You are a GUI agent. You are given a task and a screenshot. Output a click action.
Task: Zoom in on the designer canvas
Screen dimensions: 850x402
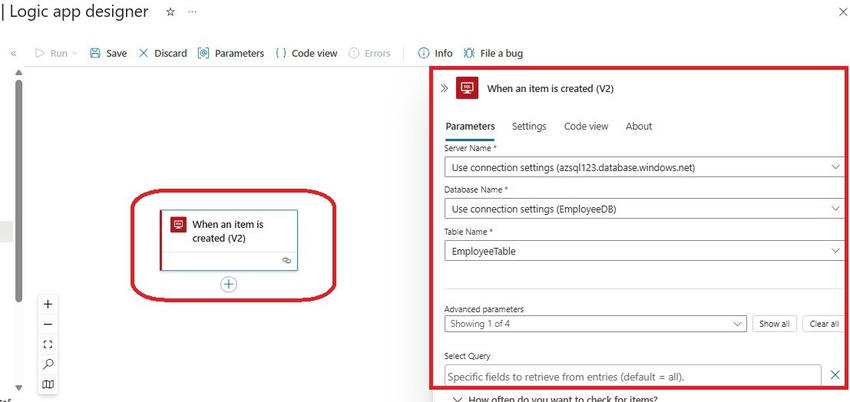(x=48, y=304)
